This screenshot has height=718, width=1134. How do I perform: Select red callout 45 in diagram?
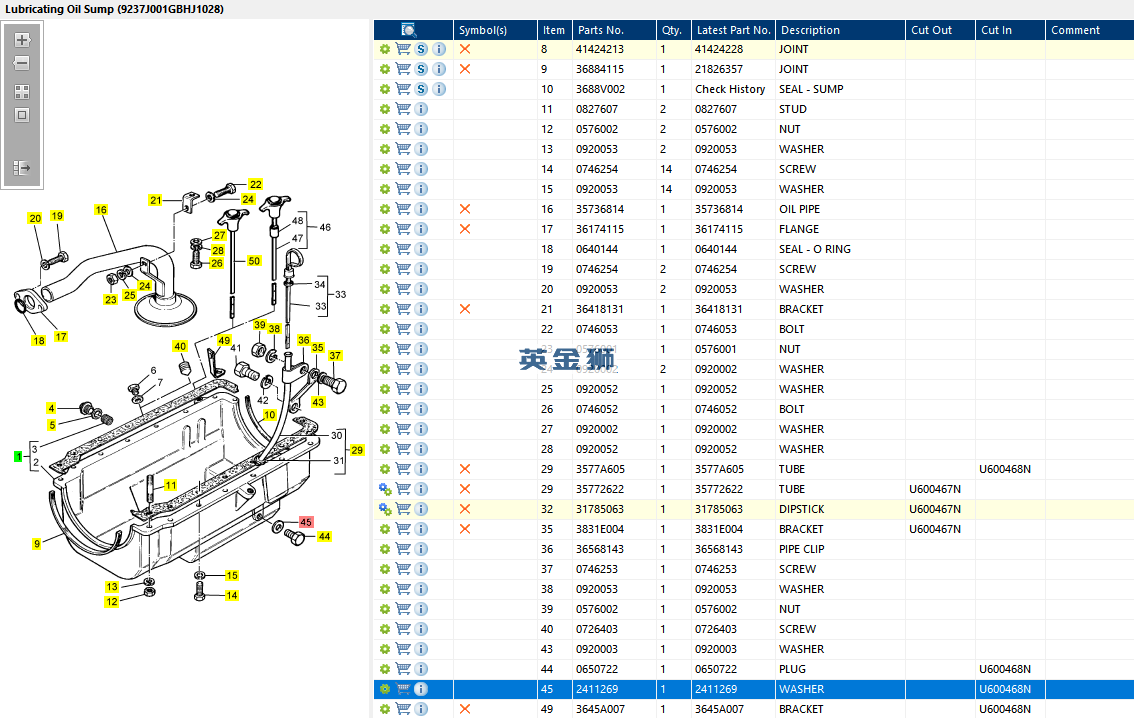[306, 522]
